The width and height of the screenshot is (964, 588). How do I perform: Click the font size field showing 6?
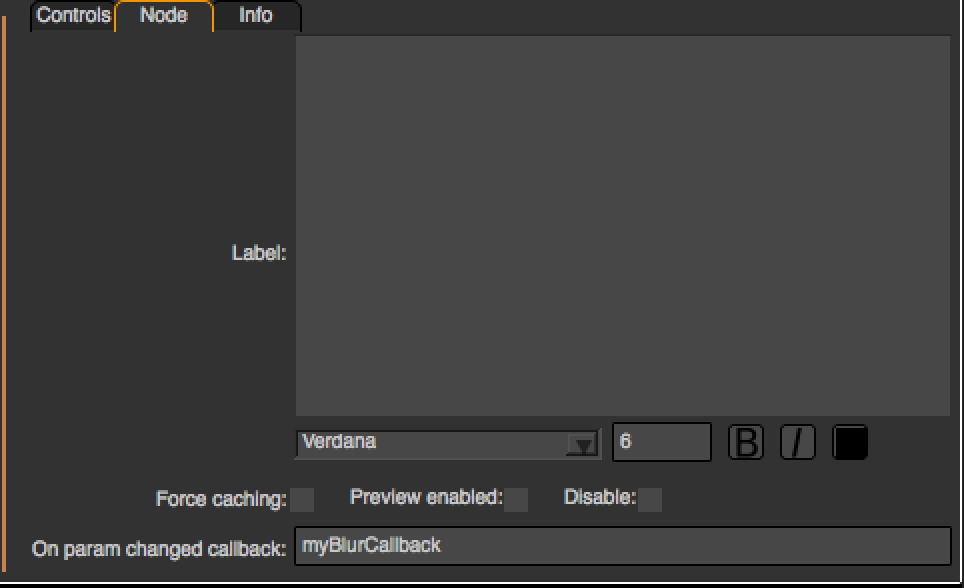tap(661, 442)
